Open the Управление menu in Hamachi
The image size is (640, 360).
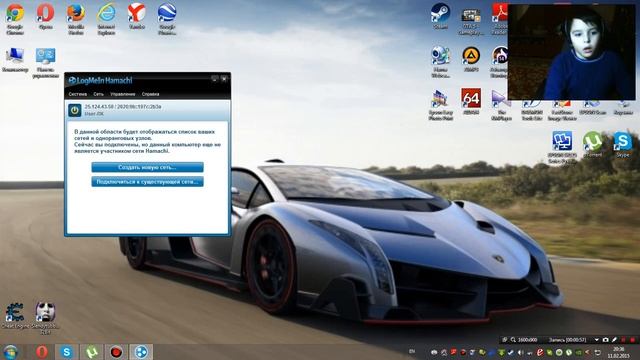click(x=122, y=94)
